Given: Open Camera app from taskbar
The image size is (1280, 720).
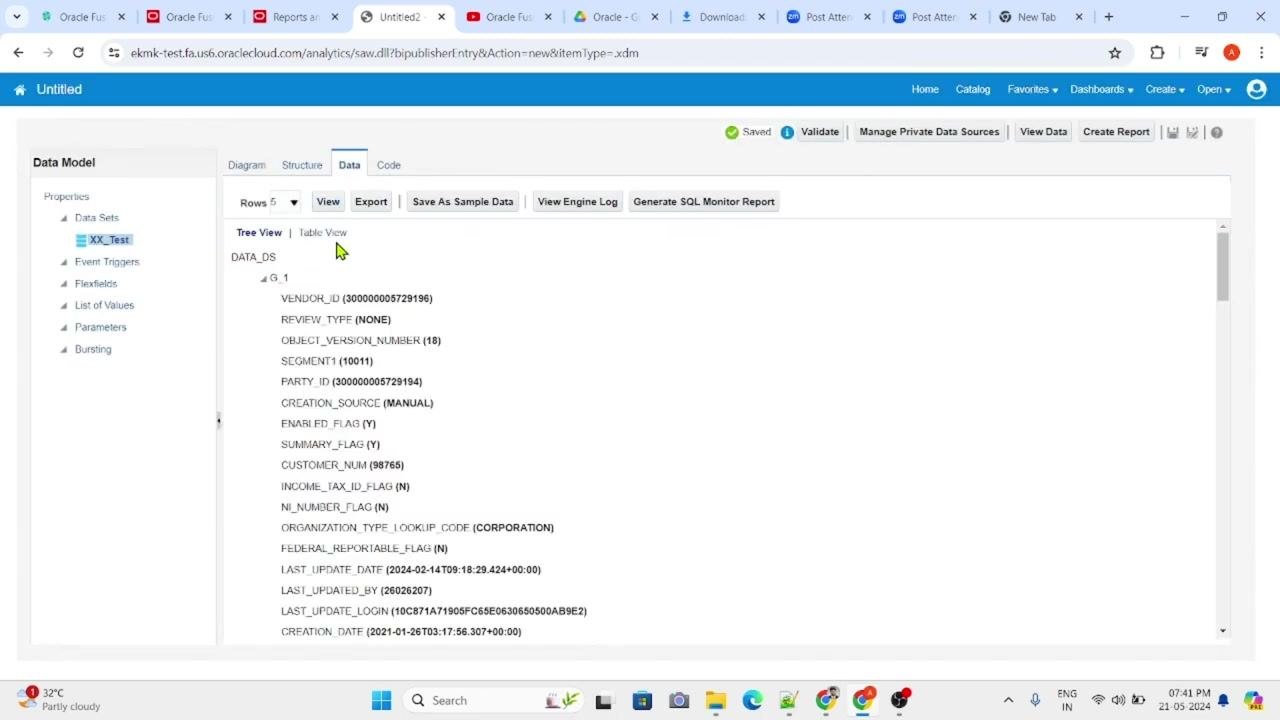Looking at the screenshot, I should (x=678, y=700).
